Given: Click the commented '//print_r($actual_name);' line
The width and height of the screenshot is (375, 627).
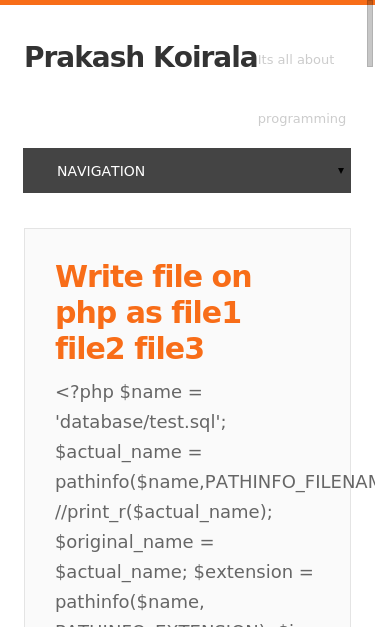Looking at the screenshot, I should pyautogui.click(x=164, y=512).
